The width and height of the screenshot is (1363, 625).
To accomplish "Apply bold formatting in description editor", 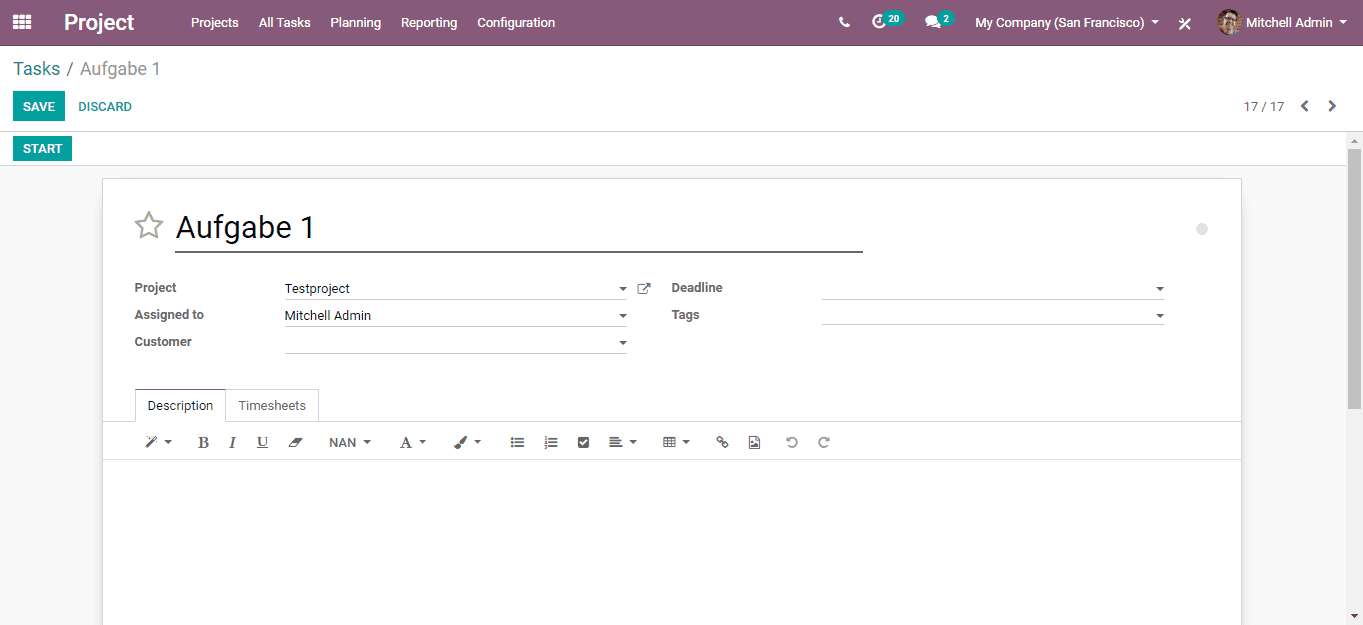I will 203,442.
